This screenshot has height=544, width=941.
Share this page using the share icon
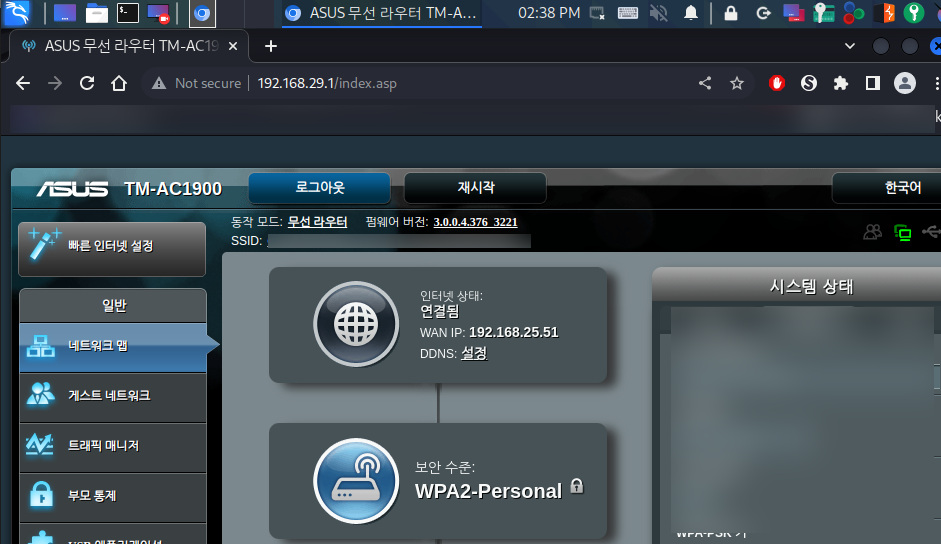pos(705,83)
